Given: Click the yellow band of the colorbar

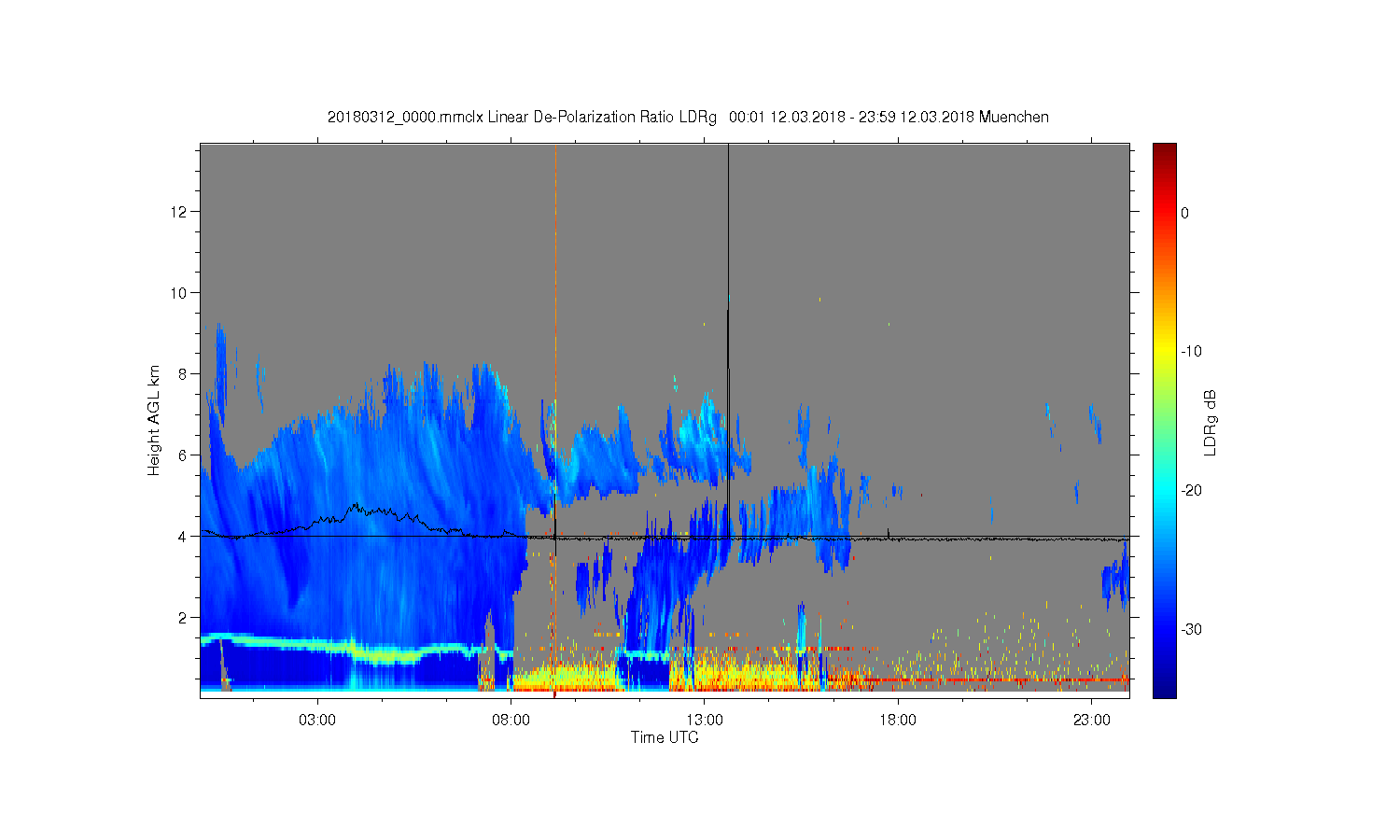Looking at the screenshot, I should click(1165, 352).
